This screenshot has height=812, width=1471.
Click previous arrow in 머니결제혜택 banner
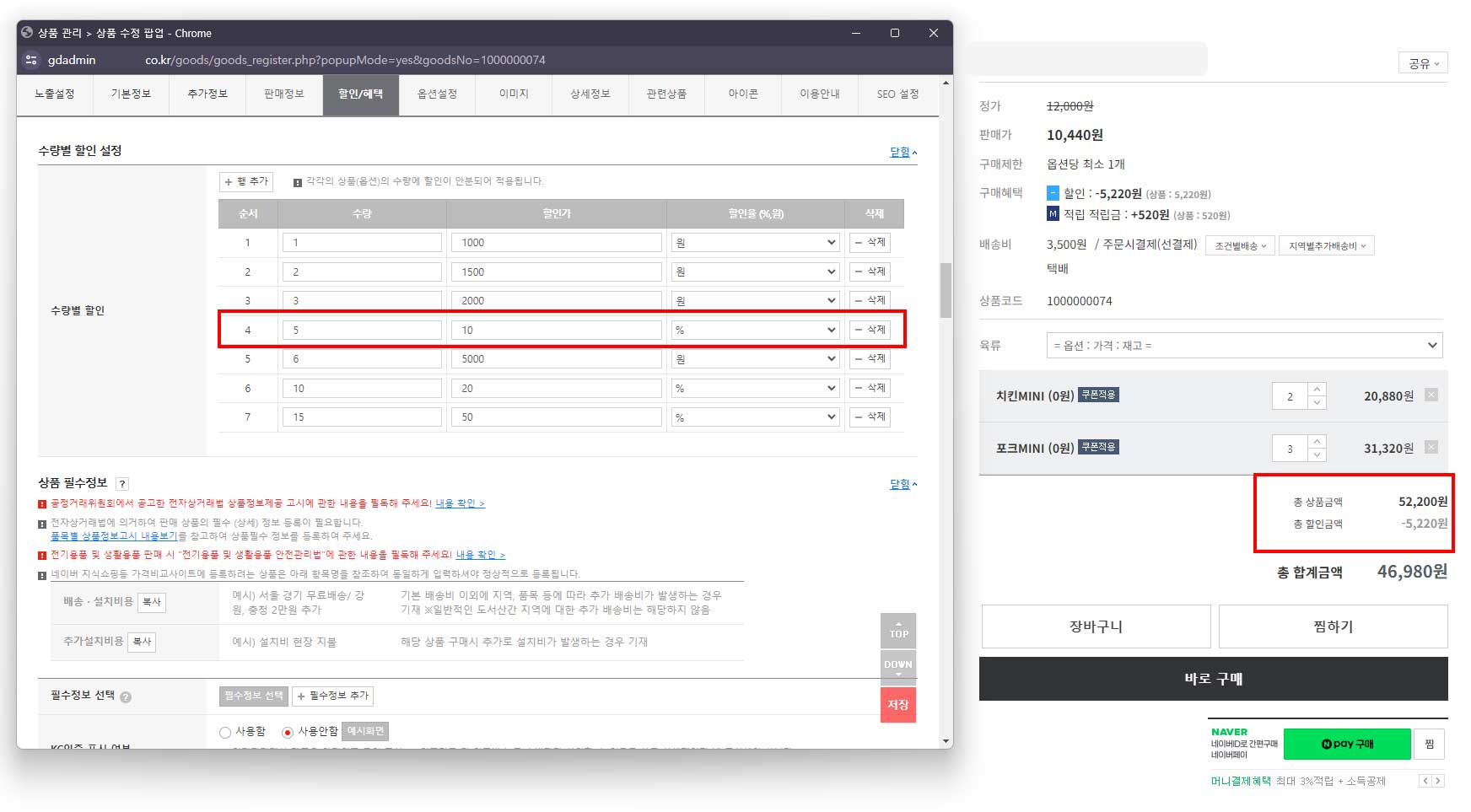coord(1425,781)
